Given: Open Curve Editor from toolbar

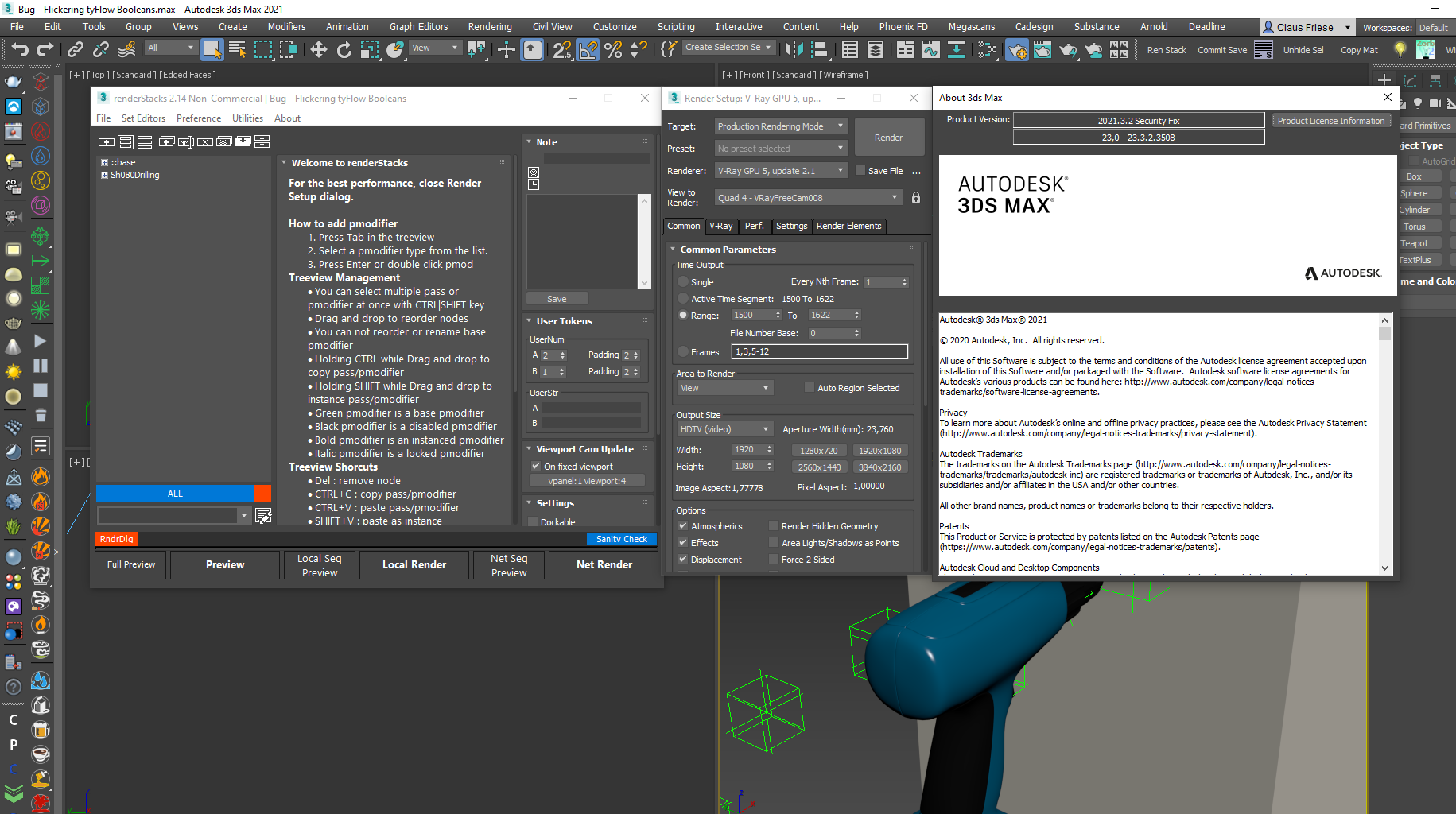Looking at the screenshot, I should [x=930, y=49].
